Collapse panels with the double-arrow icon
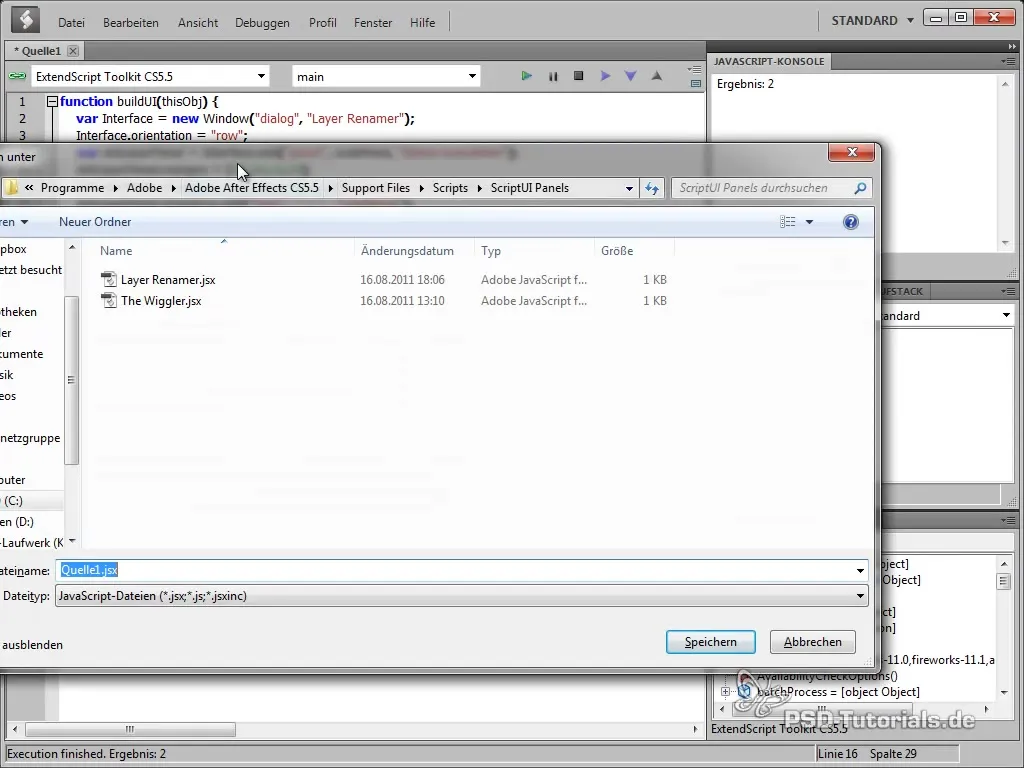 [1012, 46]
